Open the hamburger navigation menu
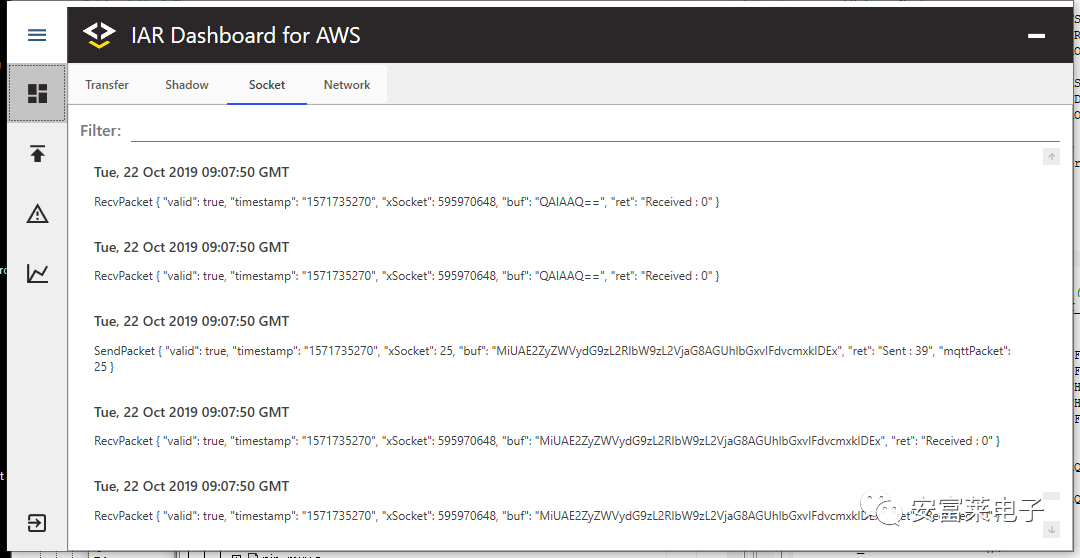The width and height of the screenshot is (1080, 558). pyautogui.click(x=37, y=35)
